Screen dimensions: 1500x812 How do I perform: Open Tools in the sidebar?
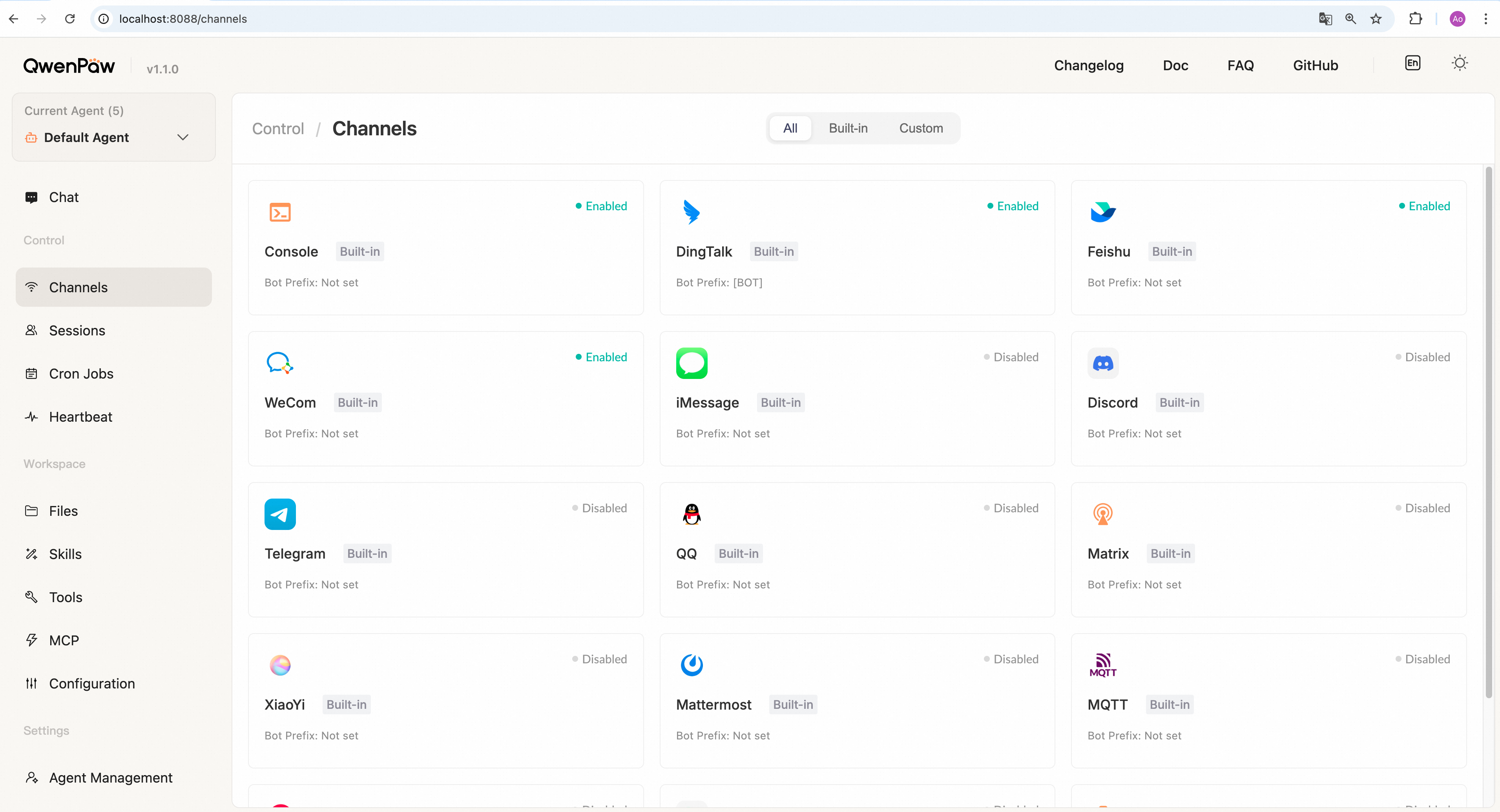(113, 597)
